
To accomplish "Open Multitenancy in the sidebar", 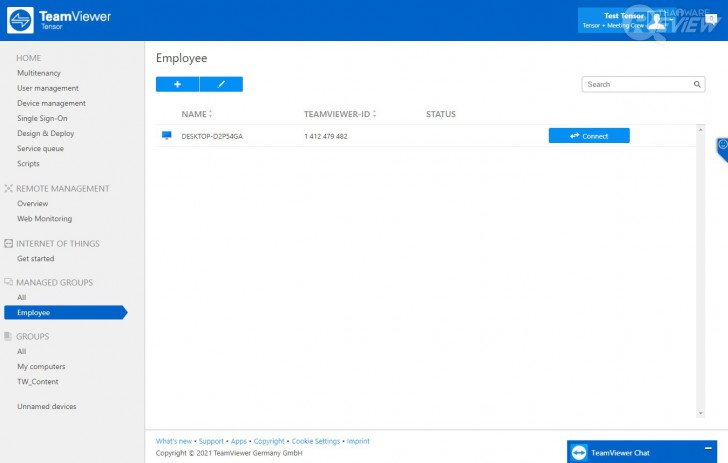I will click(39, 73).
